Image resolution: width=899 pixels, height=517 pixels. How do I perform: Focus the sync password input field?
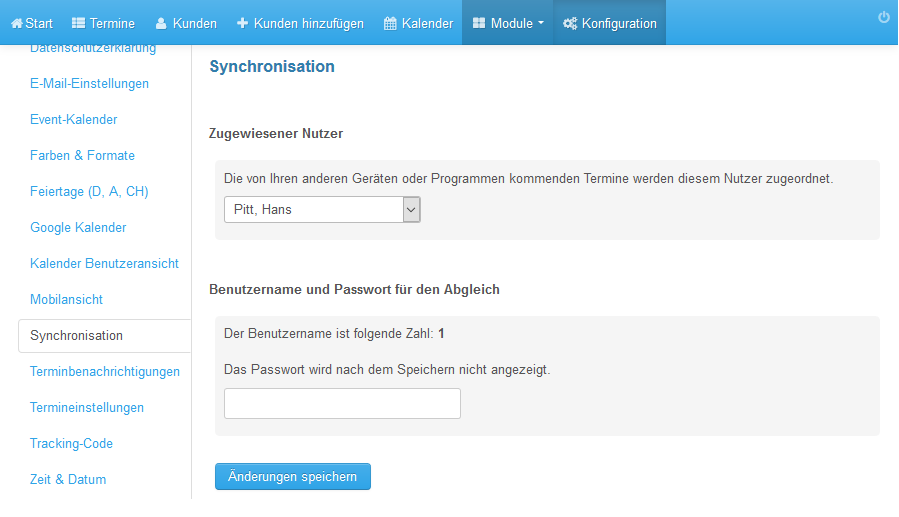342,404
